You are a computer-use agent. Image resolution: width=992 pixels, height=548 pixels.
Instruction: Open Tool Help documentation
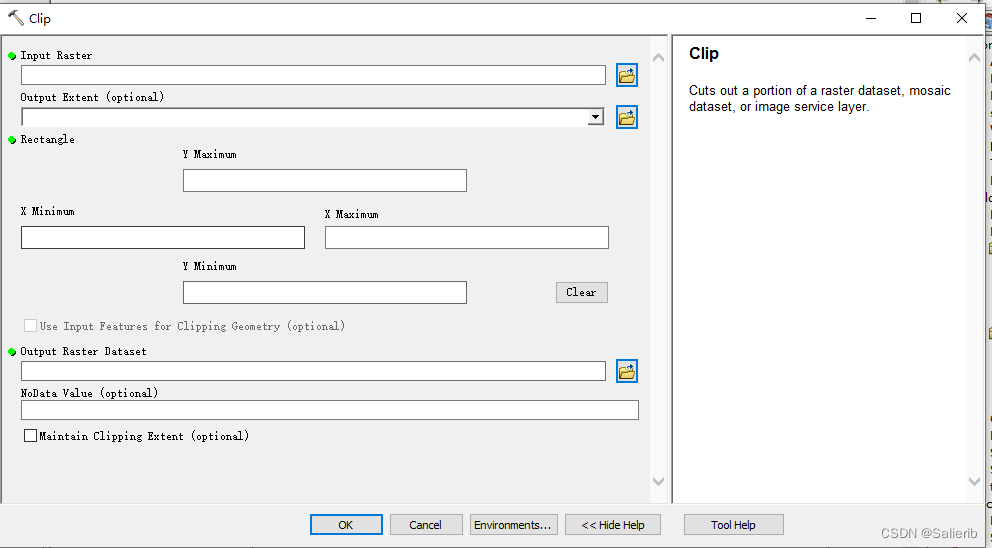[733, 525]
